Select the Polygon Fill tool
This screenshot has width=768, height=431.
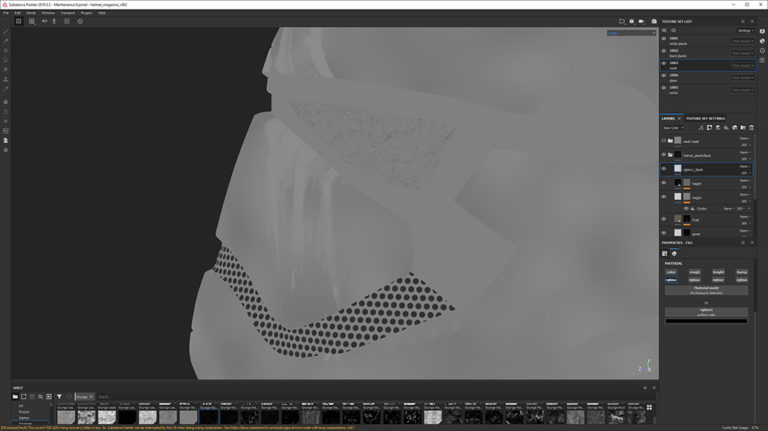[6, 60]
